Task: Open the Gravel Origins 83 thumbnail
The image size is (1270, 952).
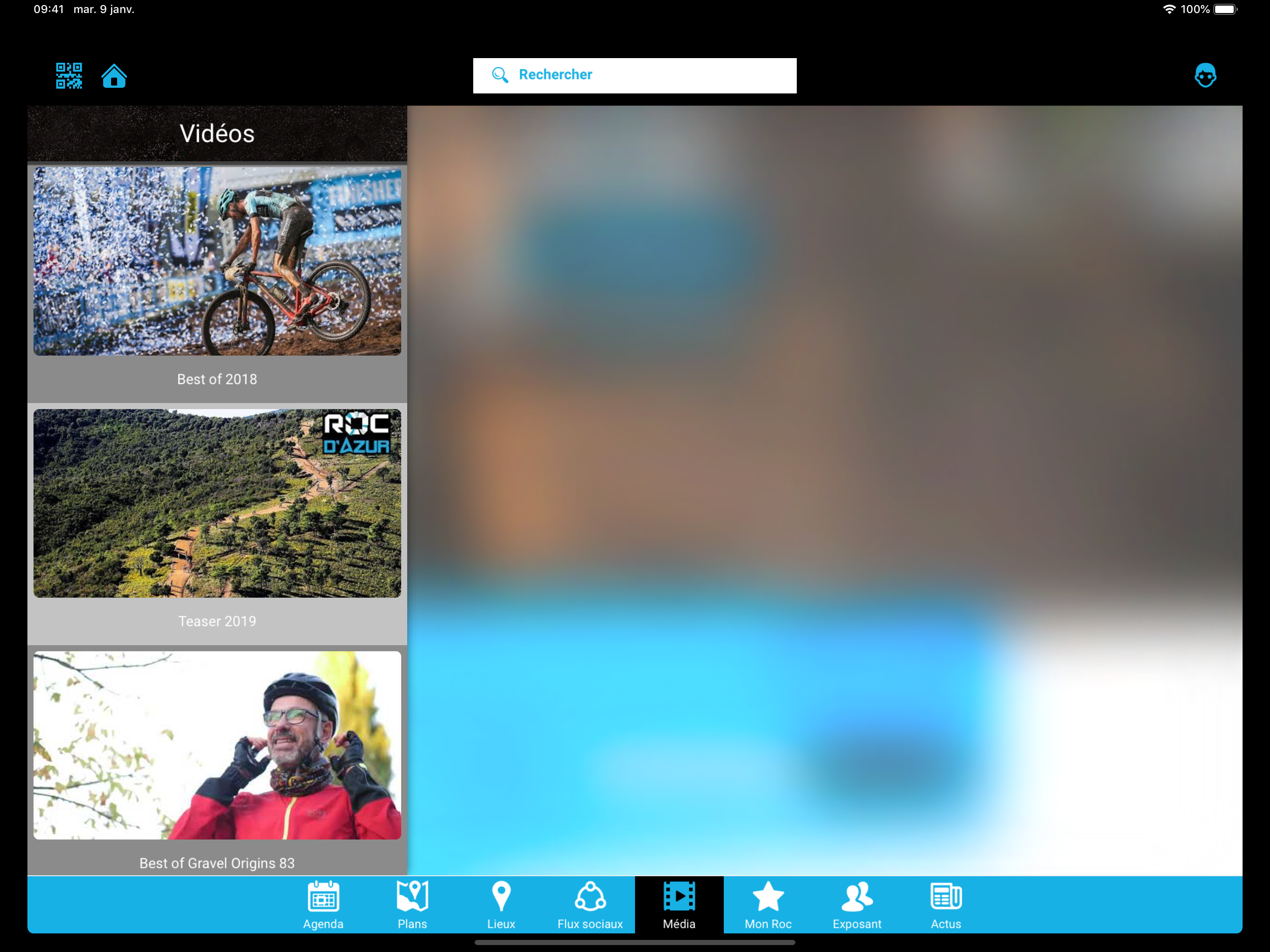Action: (x=217, y=745)
